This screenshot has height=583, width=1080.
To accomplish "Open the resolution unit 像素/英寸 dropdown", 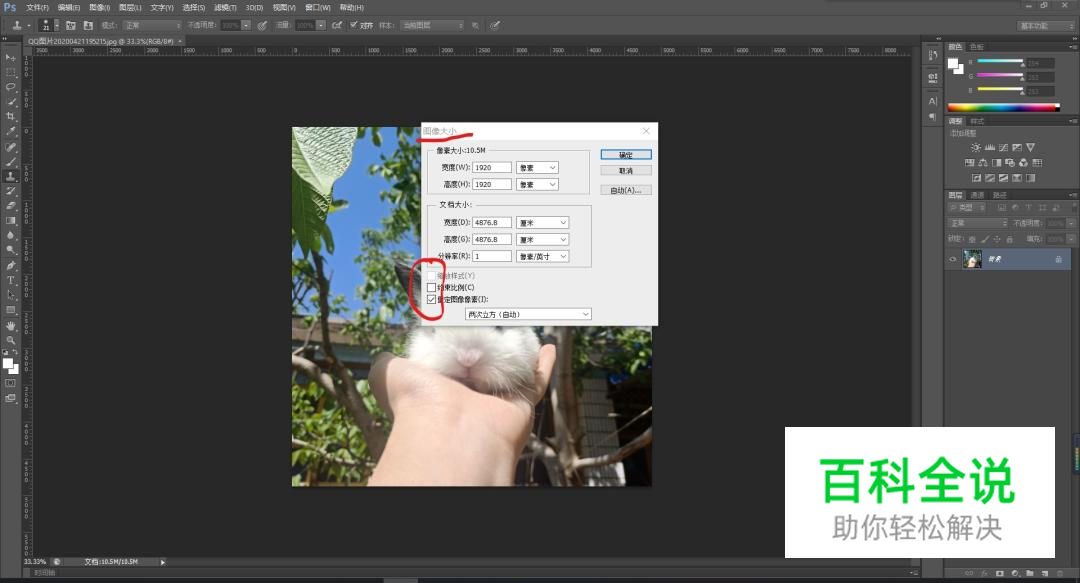I will 542,256.
